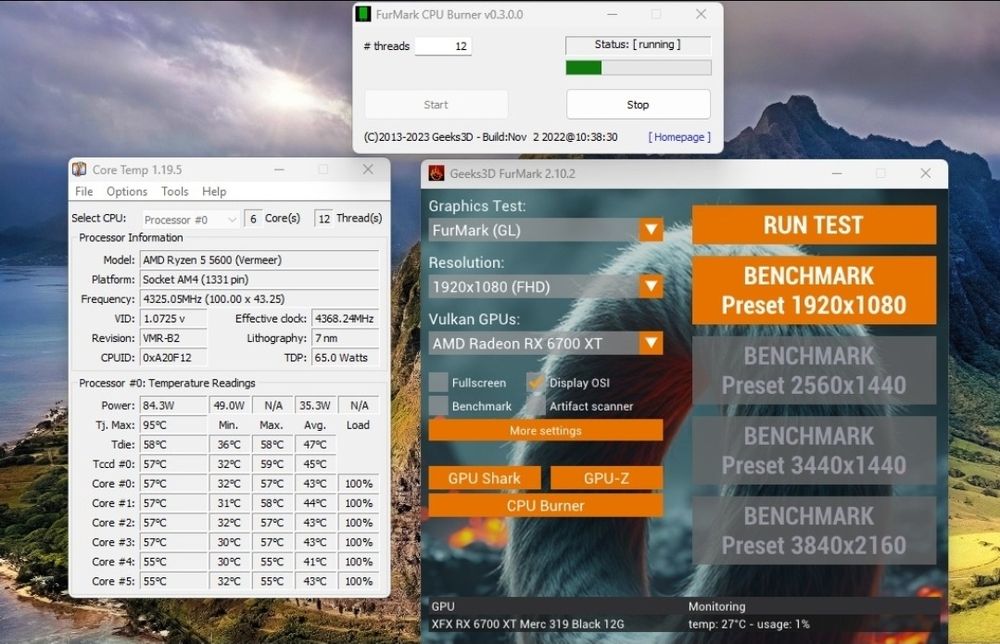This screenshot has height=644, width=1000.
Task: Click the CPUID value 0xA20F12
Action: tap(173, 358)
